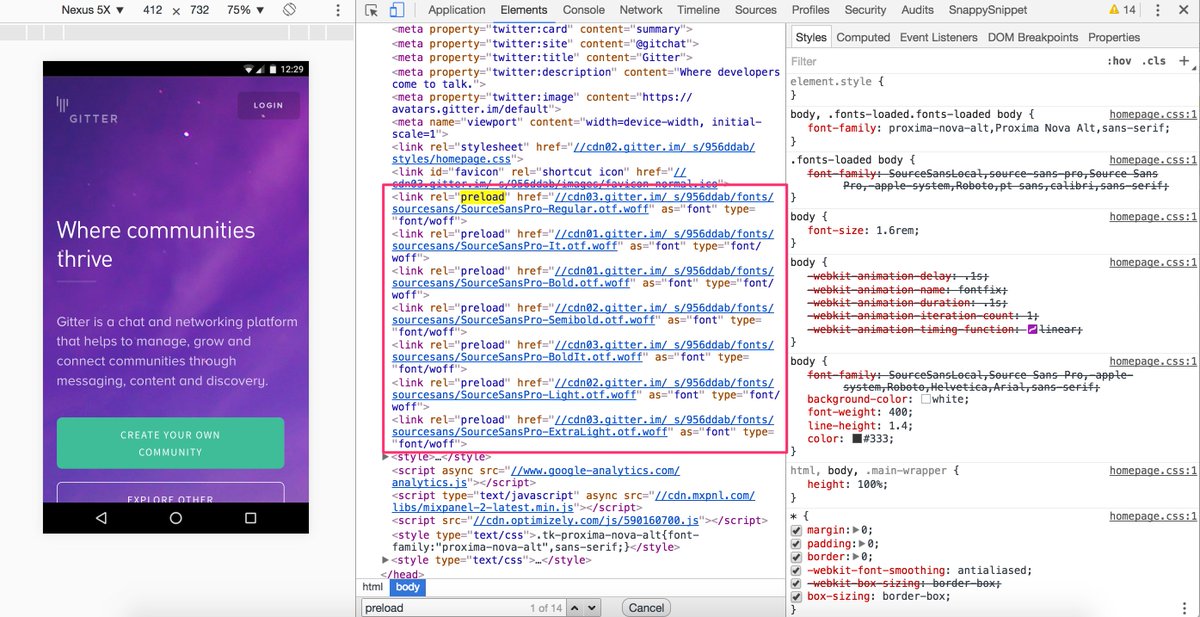Select the html breadcrumb node

click(x=372, y=587)
